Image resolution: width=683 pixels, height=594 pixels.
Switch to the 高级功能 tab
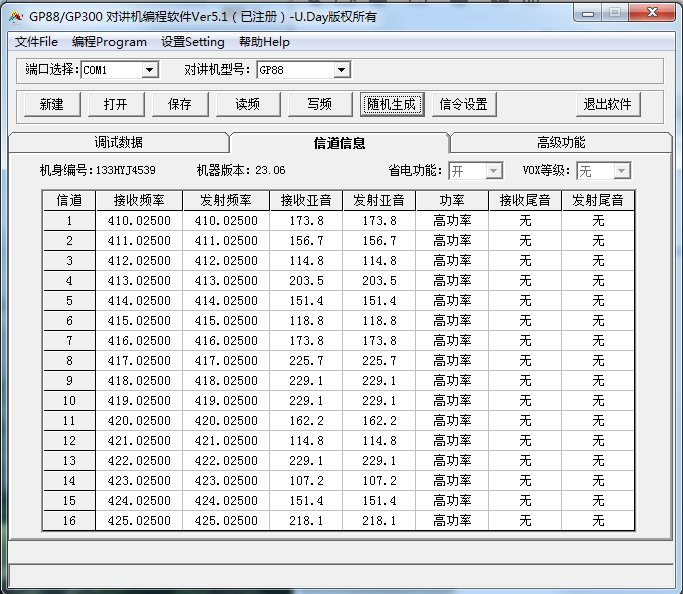tap(561, 142)
